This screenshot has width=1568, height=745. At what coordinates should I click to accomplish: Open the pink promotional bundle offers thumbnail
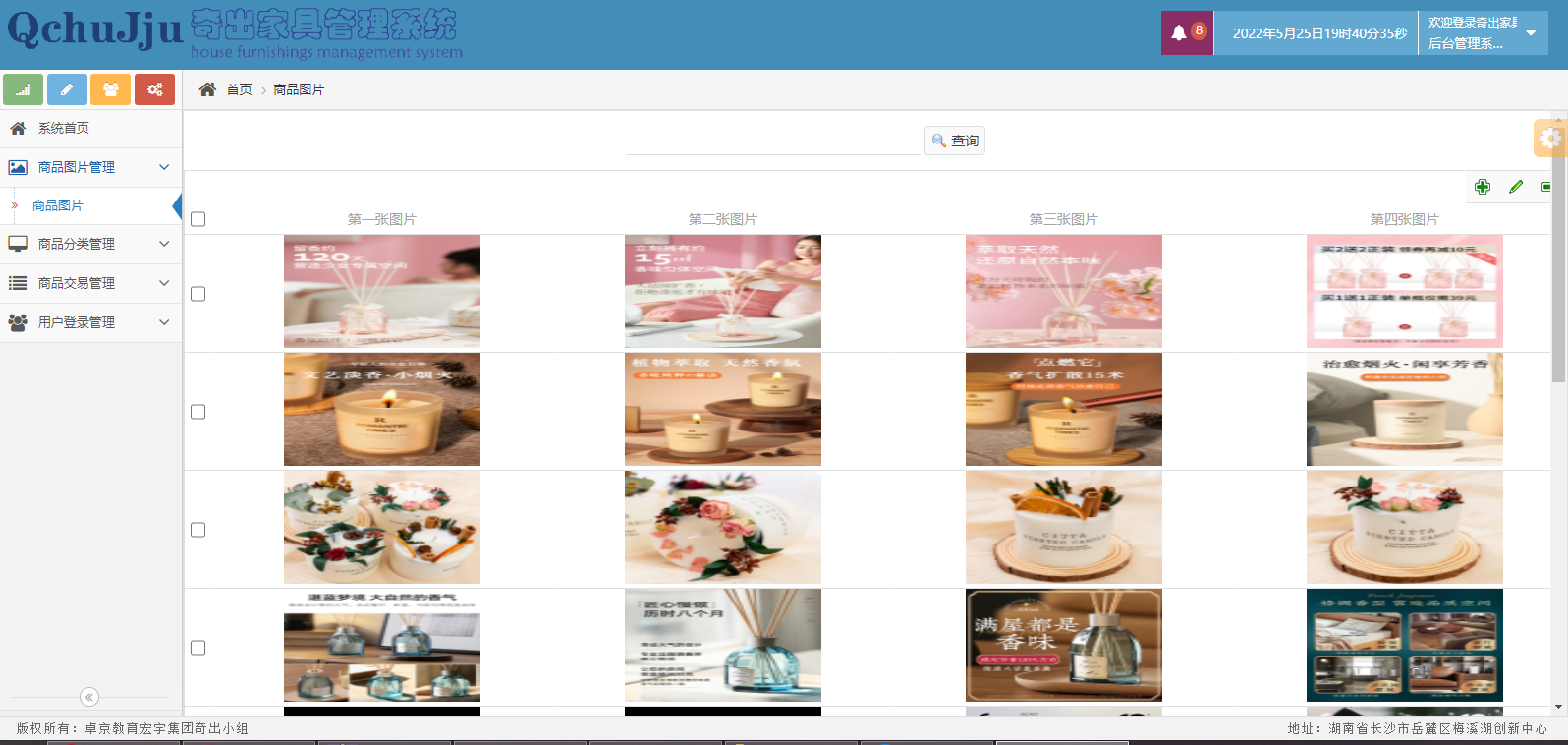click(x=1405, y=291)
